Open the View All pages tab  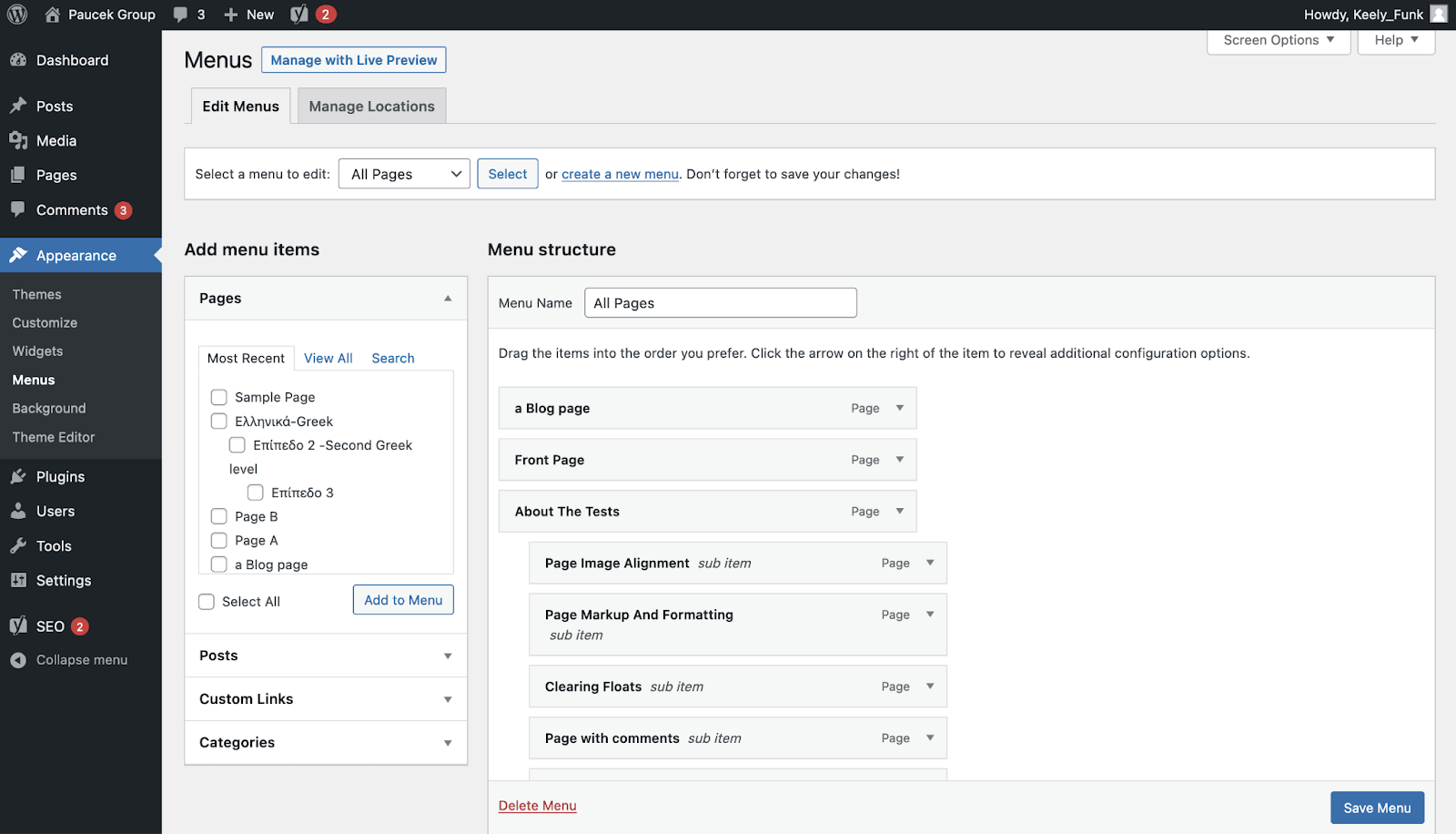[328, 358]
